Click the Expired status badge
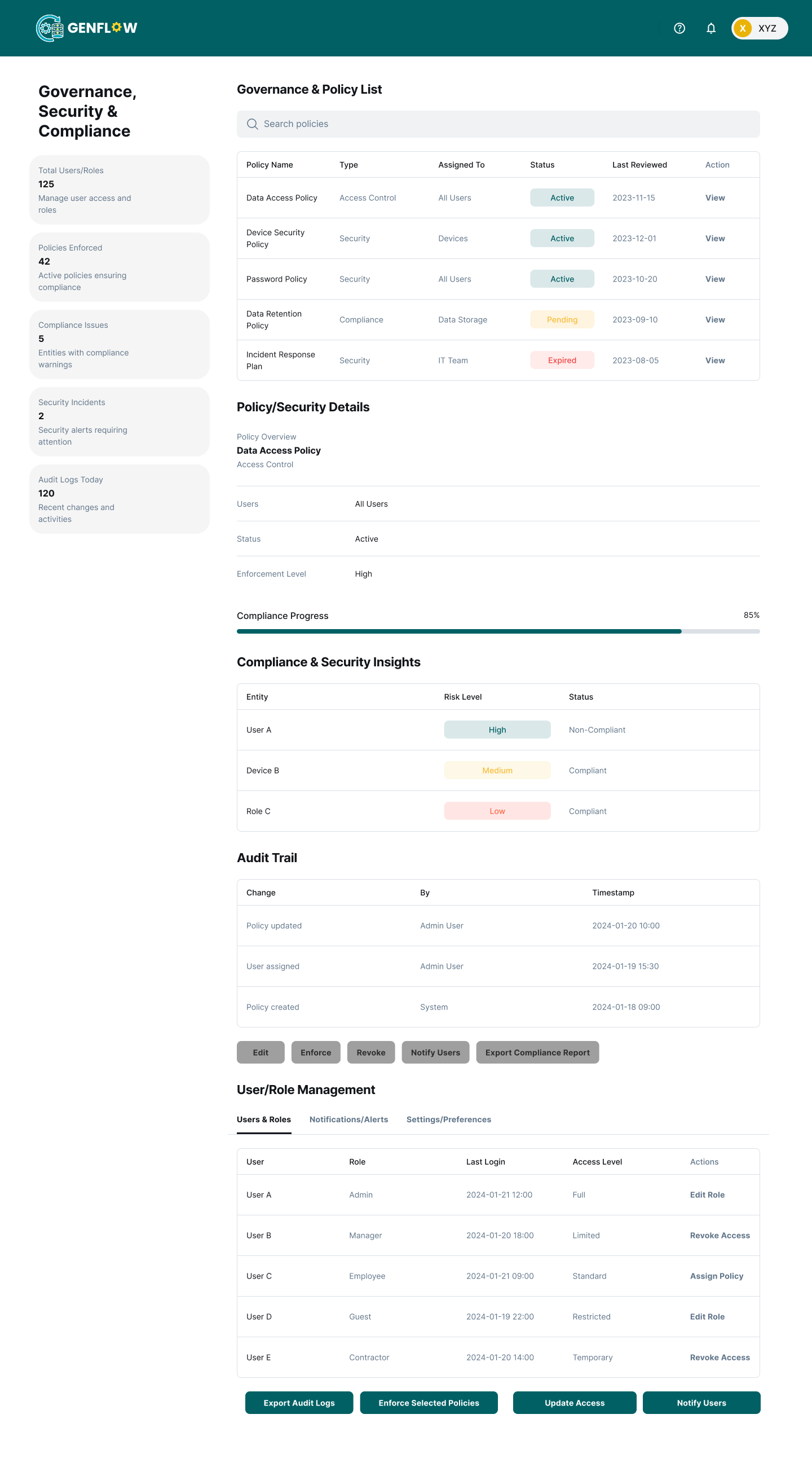 pyautogui.click(x=562, y=361)
